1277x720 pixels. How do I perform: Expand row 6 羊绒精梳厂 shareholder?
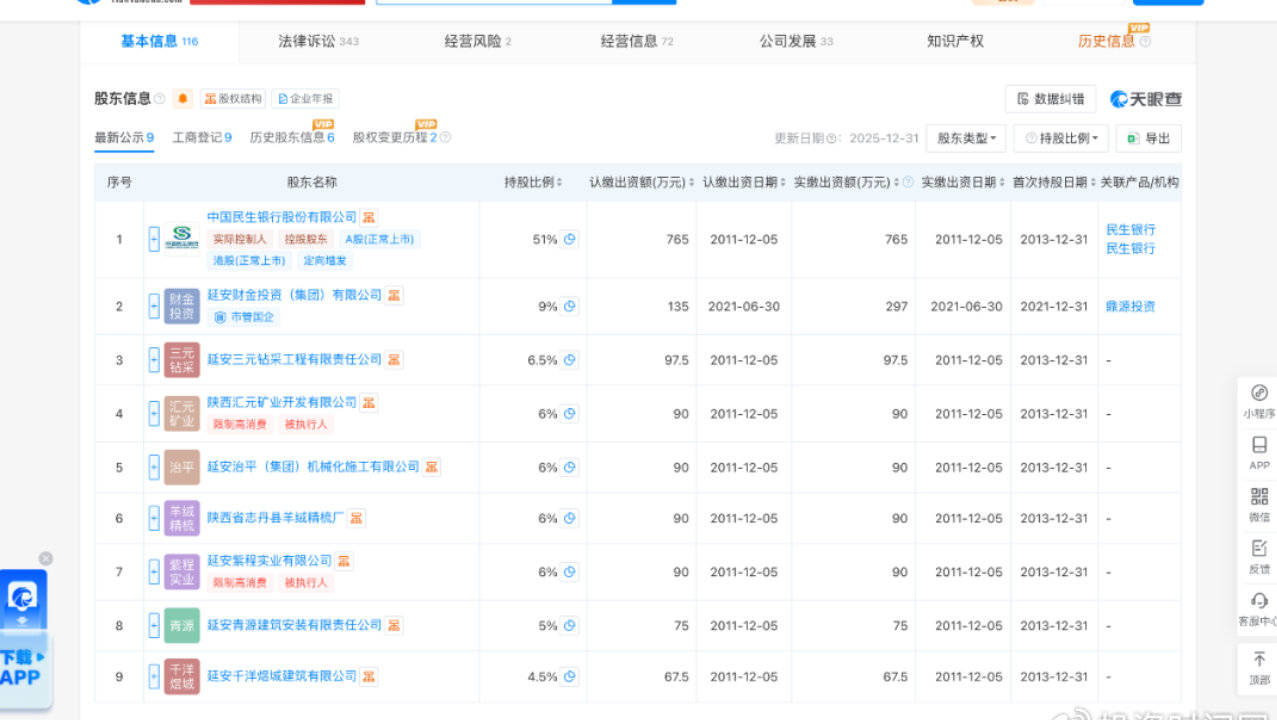coord(154,518)
